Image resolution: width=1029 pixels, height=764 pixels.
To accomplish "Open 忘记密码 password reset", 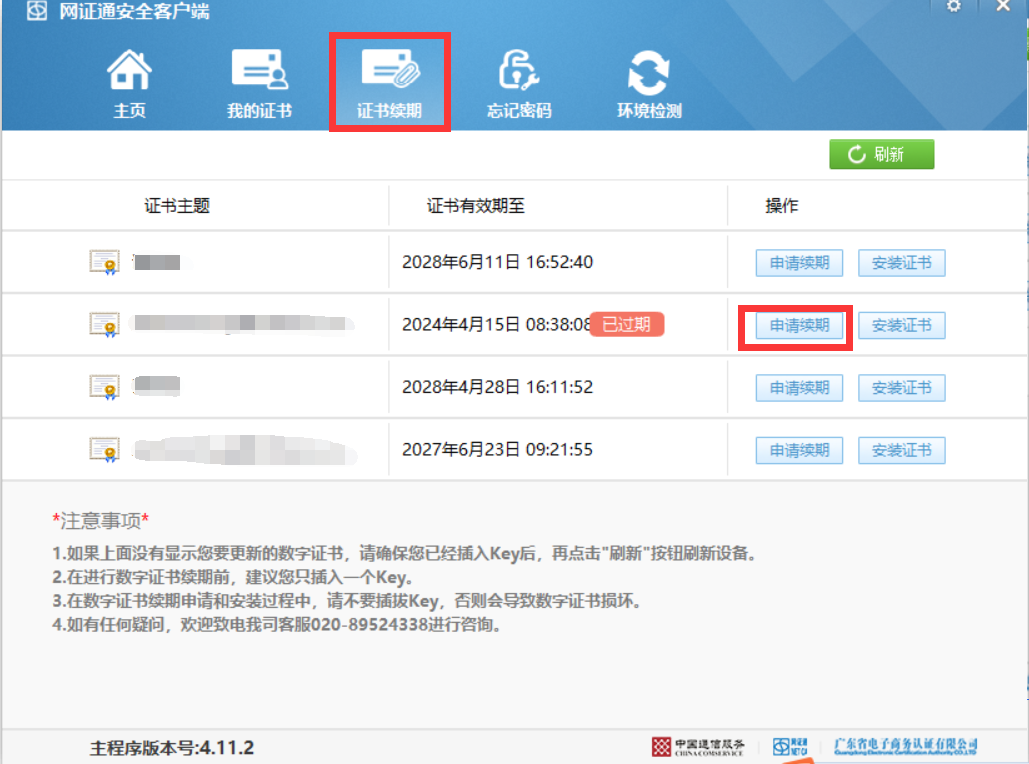I will [x=518, y=84].
